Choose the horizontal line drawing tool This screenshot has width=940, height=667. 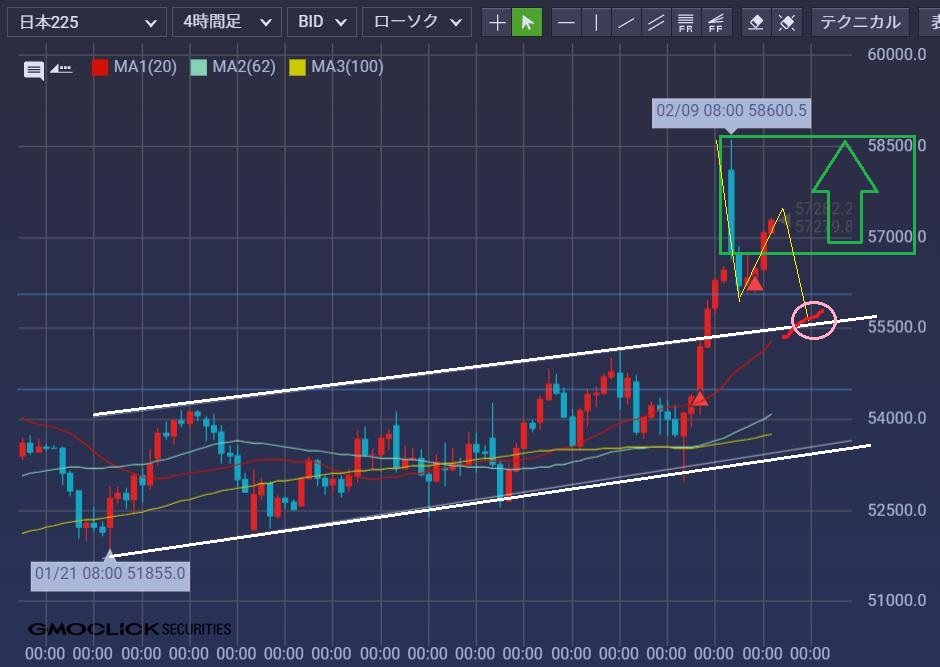click(x=566, y=22)
